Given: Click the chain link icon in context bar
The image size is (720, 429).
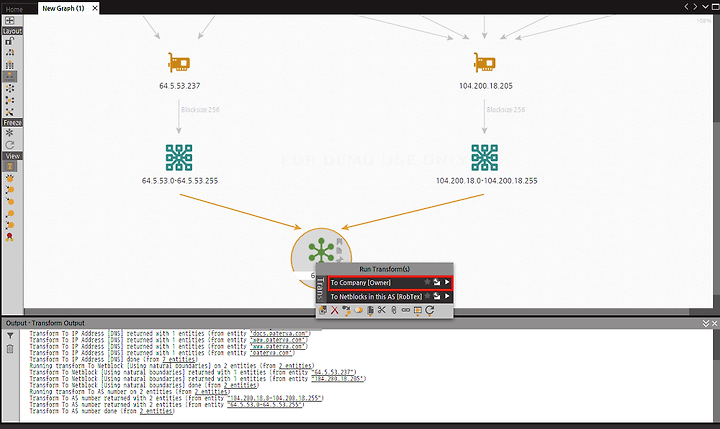Looking at the screenshot, I should pyautogui.click(x=405, y=310).
